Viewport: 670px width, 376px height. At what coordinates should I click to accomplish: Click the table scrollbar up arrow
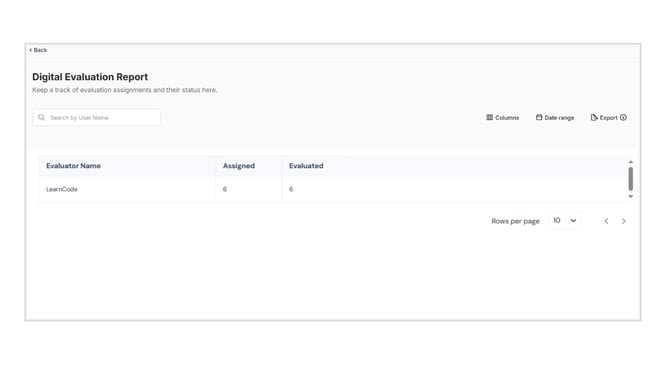click(631, 162)
